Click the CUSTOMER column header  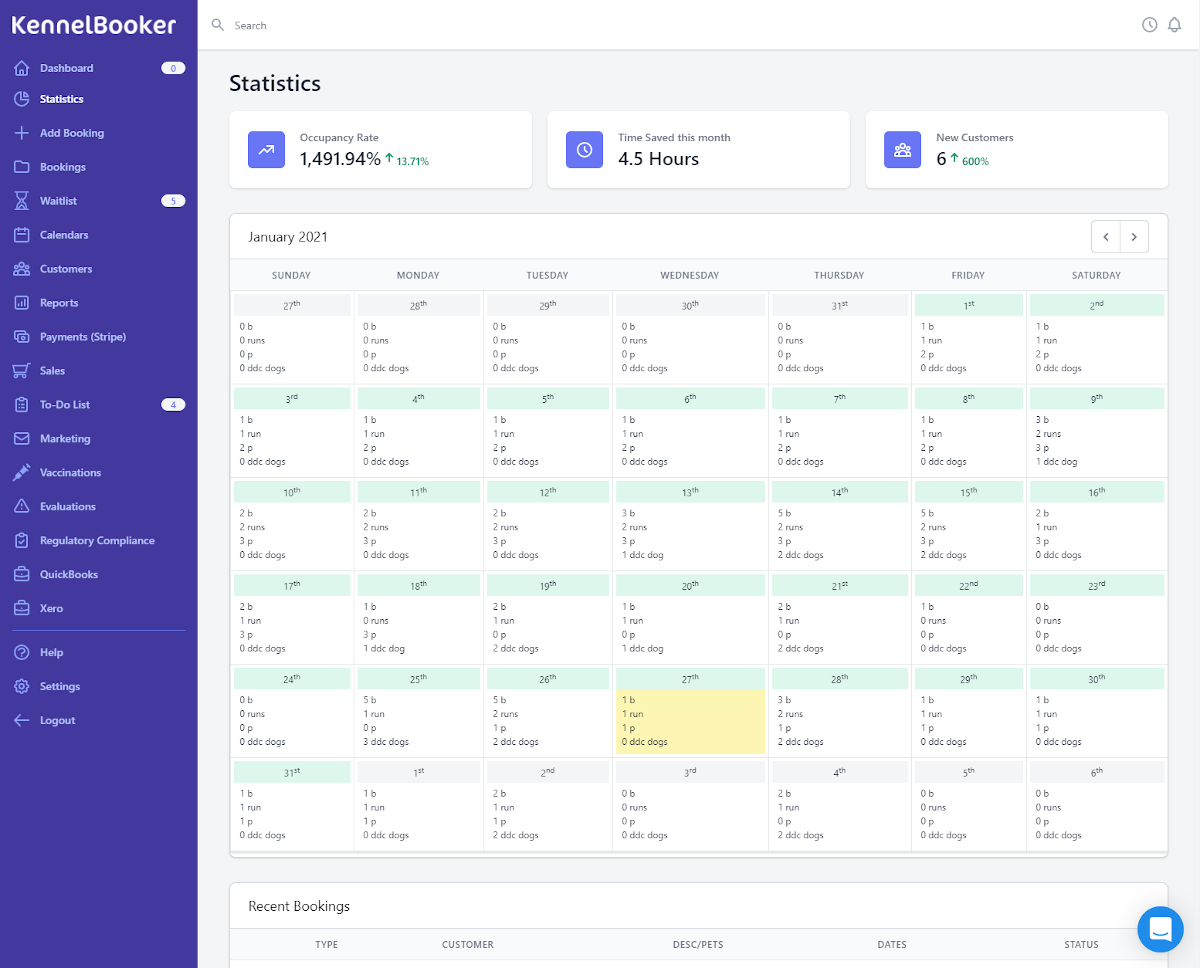(467, 945)
